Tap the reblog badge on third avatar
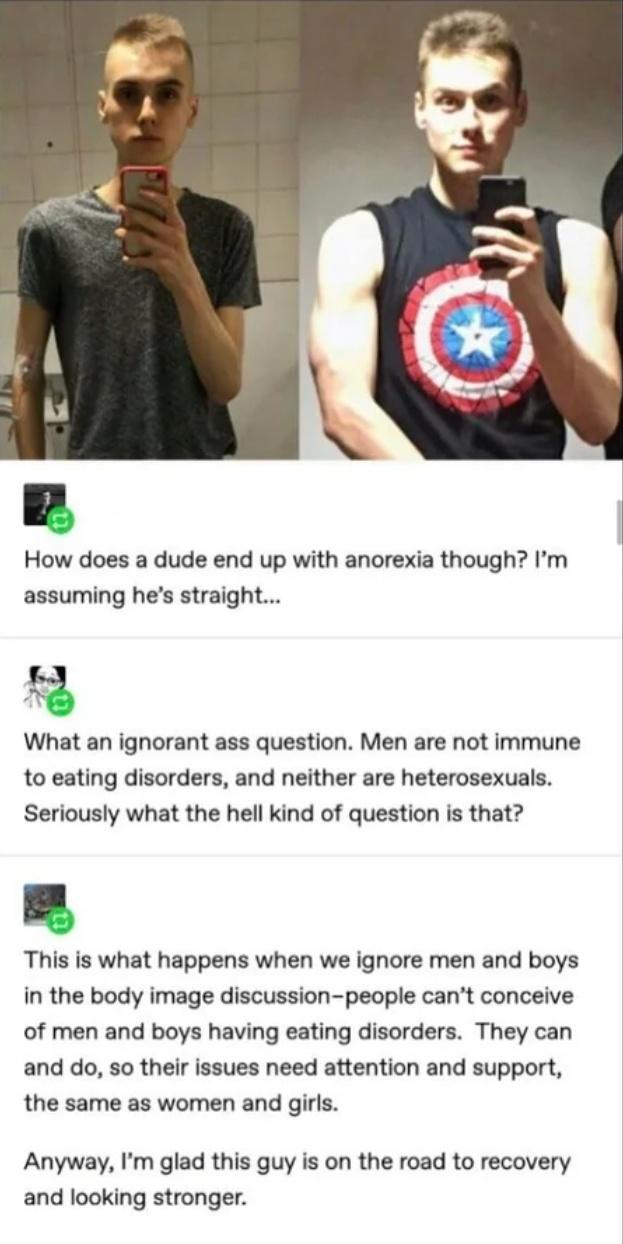 click(61, 919)
